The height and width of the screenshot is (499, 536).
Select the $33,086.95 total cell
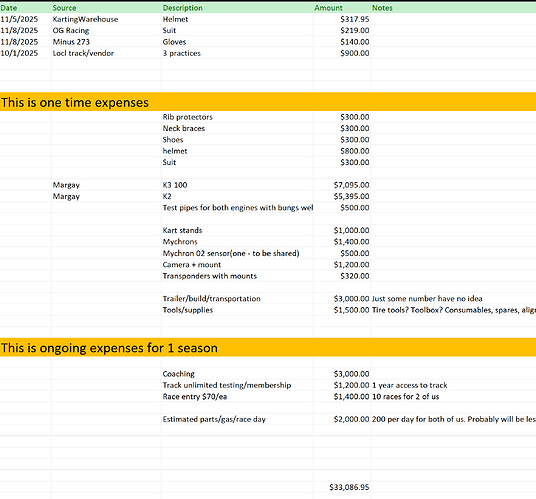pyautogui.click(x=342, y=487)
